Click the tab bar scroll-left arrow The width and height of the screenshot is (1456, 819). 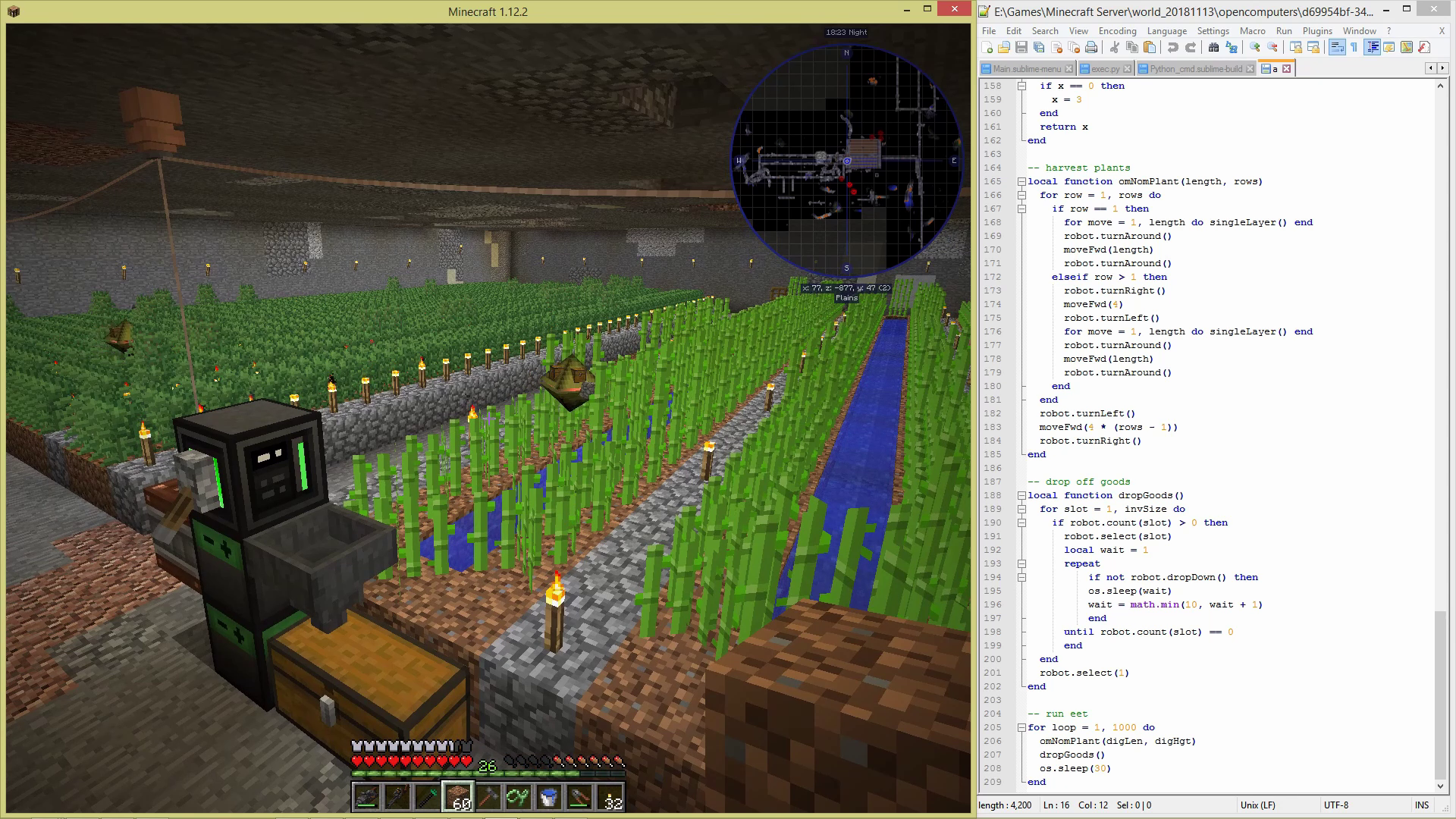coord(1431,68)
